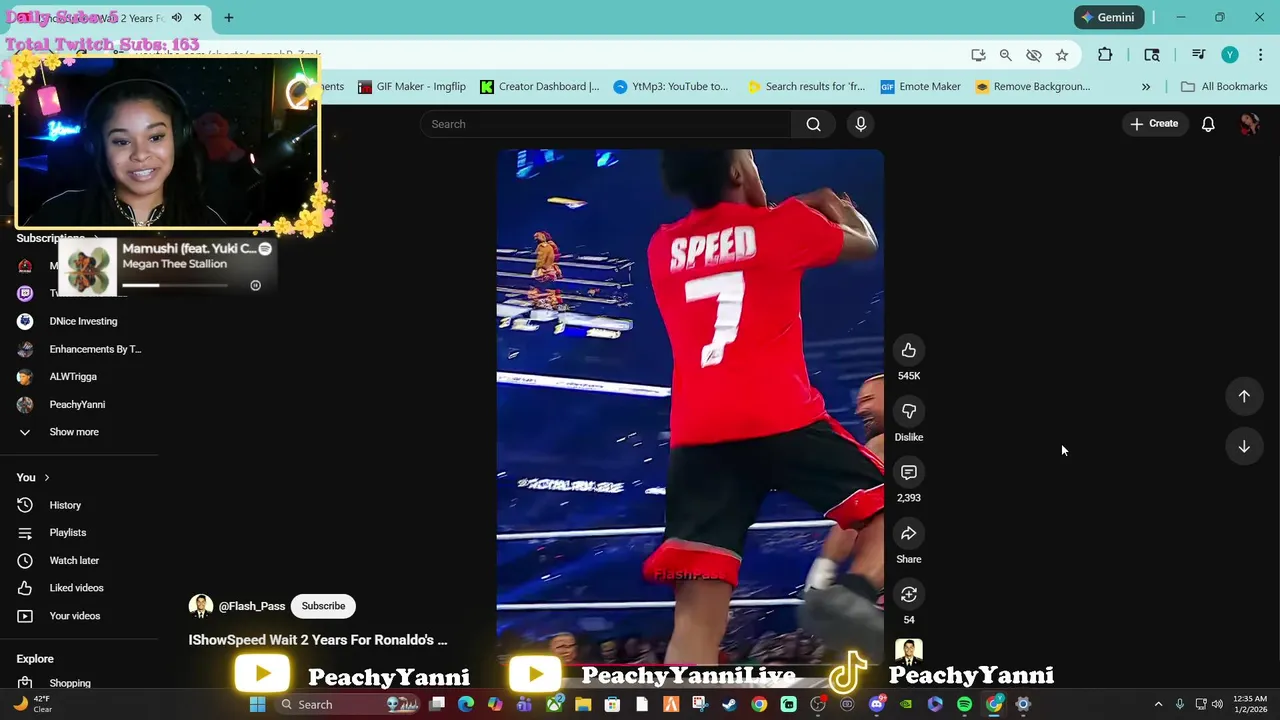Click the YouTube search magnifier button
The image size is (1280, 720).
tap(813, 124)
